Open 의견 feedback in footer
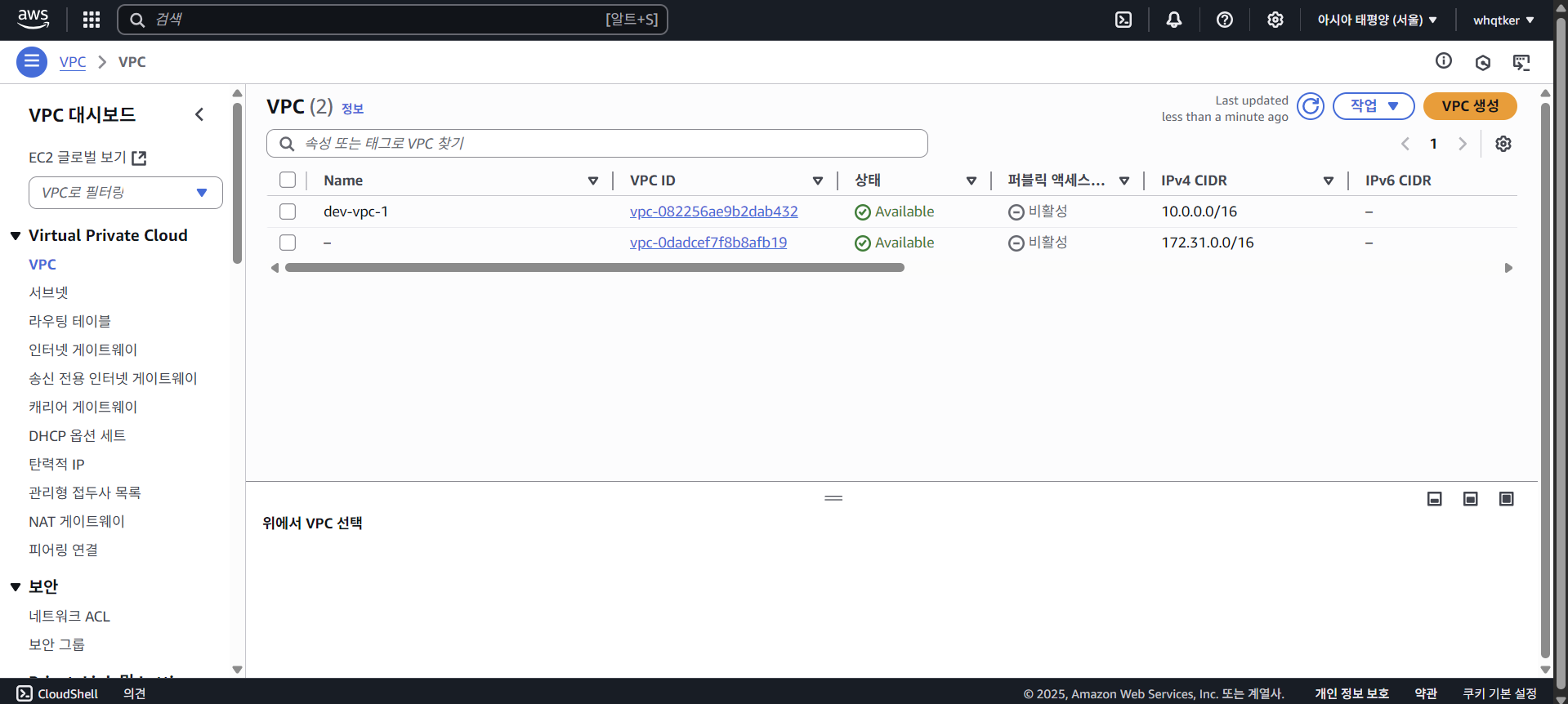 click(134, 693)
